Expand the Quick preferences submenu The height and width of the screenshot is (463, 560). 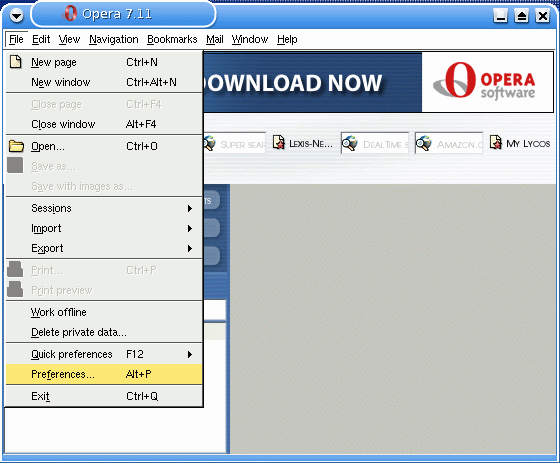point(104,354)
